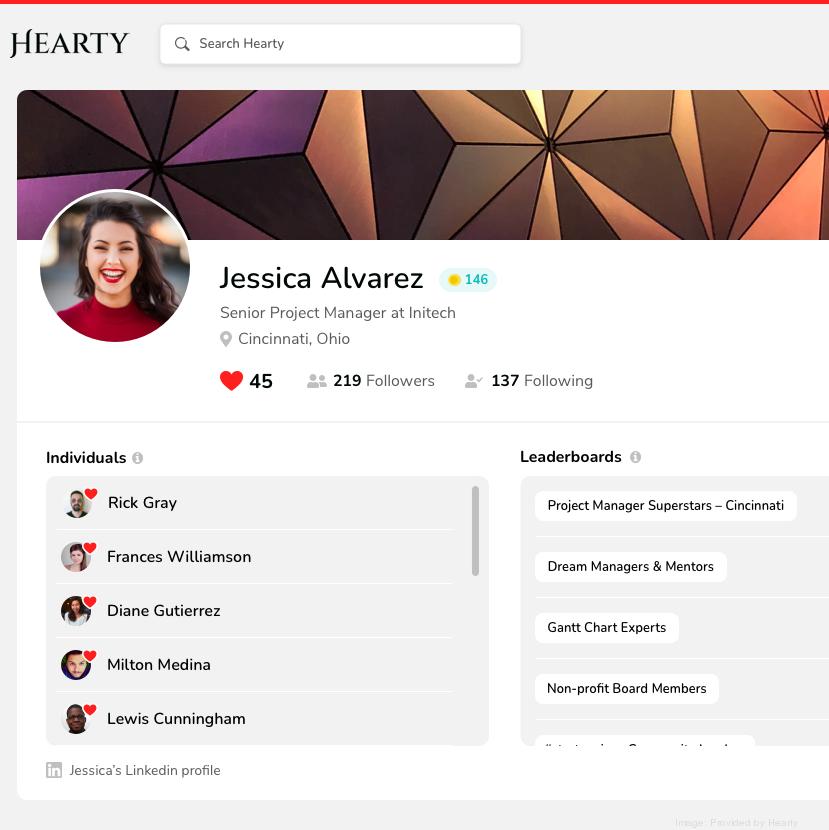829x830 pixels.
Task: Click the followers people icon
Action: tap(317, 381)
